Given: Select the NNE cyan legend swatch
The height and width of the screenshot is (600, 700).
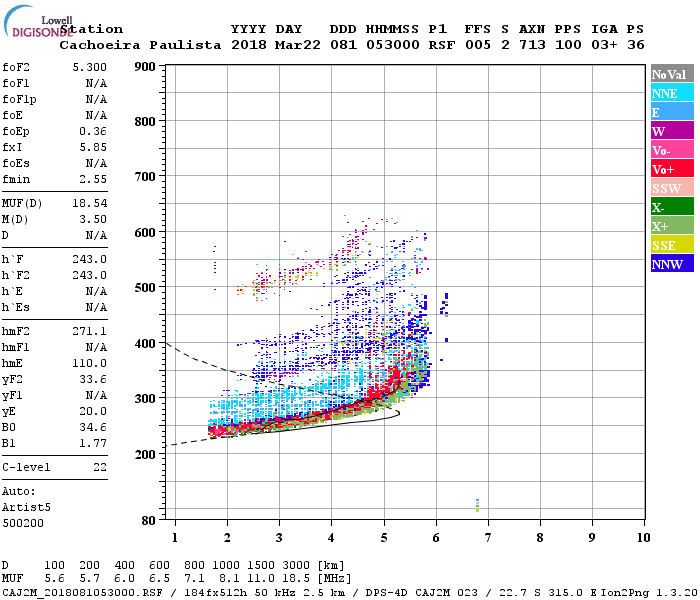Looking at the screenshot, I should [x=672, y=93].
